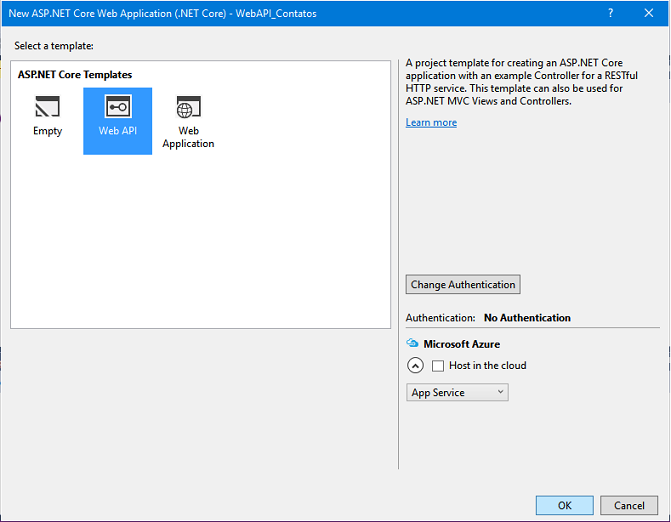The height and width of the screenshot is (522, 671).
Task: Click the template description paragraph
Action: [x=522, y=82]
